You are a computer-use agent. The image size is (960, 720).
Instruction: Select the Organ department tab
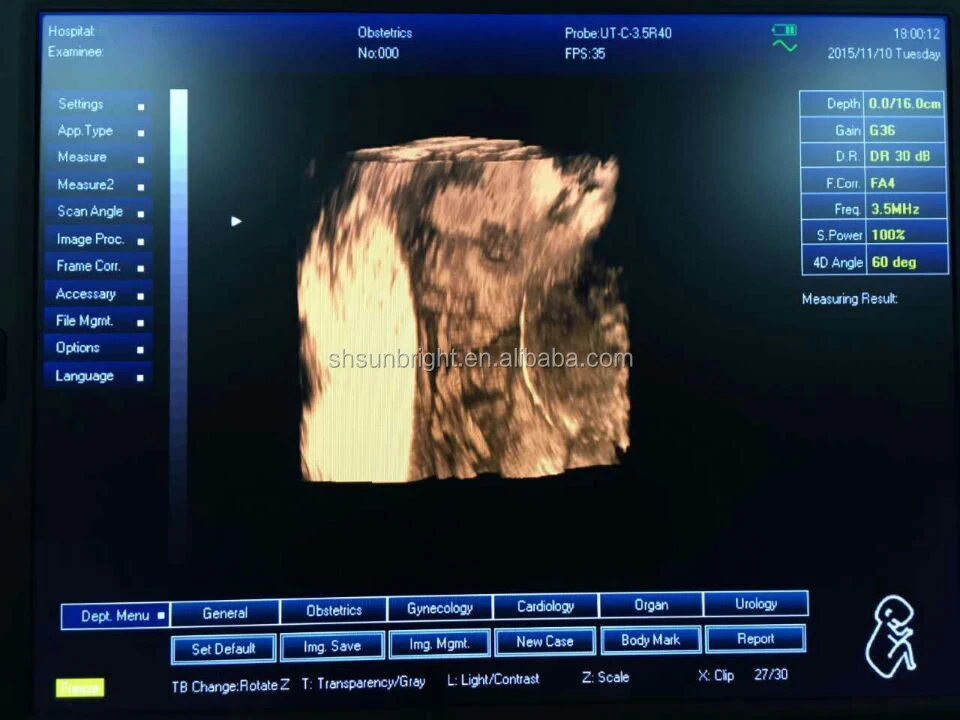pos(651,605)
